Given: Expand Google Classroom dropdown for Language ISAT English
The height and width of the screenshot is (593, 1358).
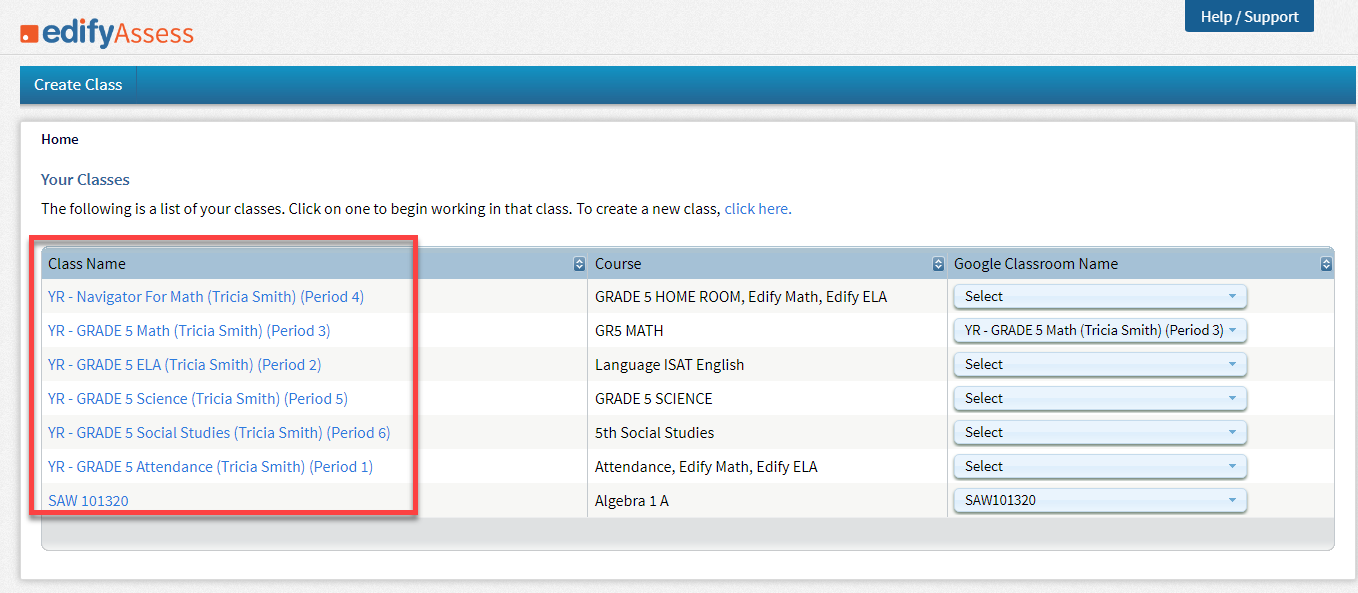Looking at the screenshot, I should (1100, 364).
